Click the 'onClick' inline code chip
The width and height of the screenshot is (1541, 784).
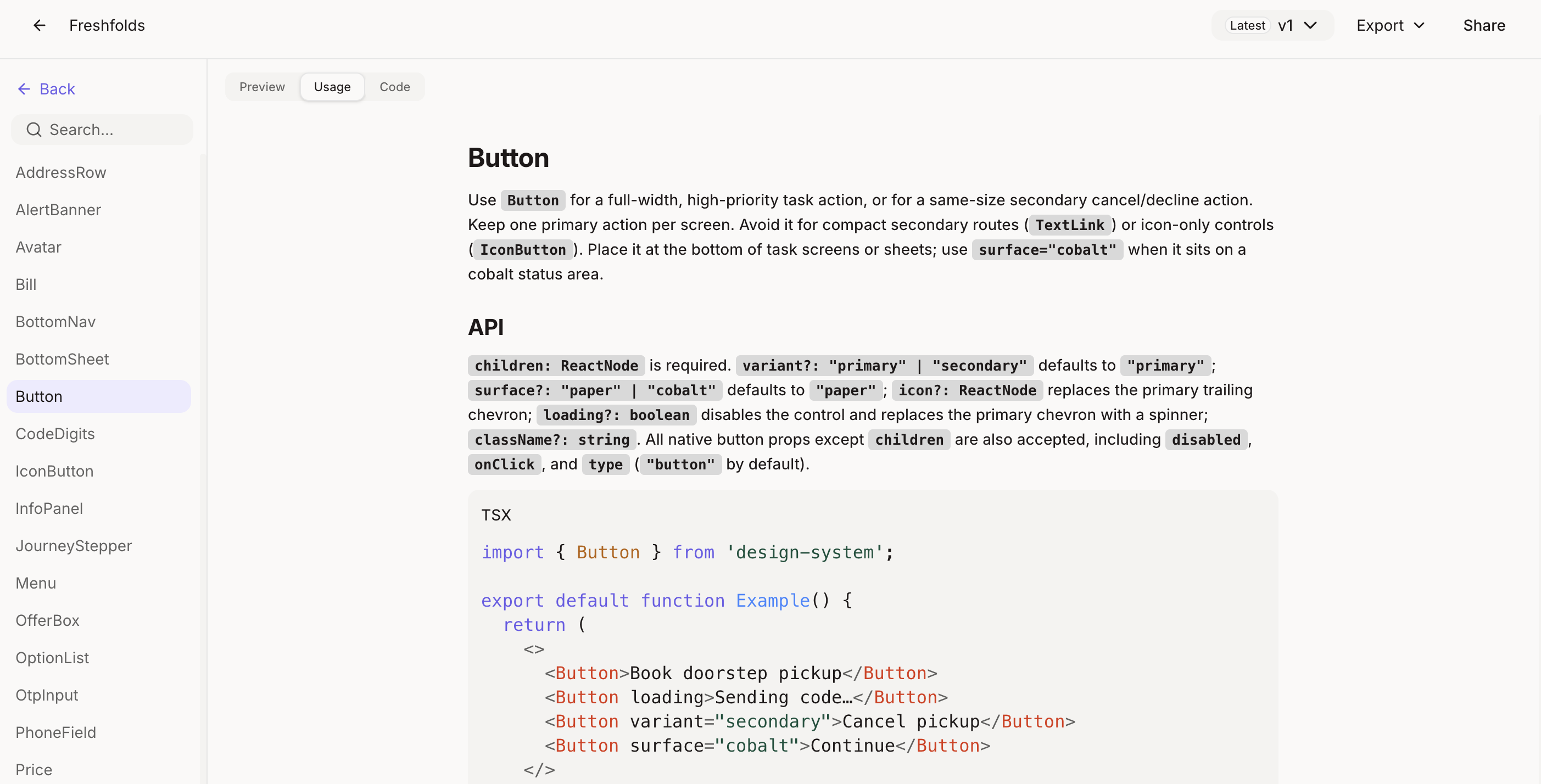504,464
